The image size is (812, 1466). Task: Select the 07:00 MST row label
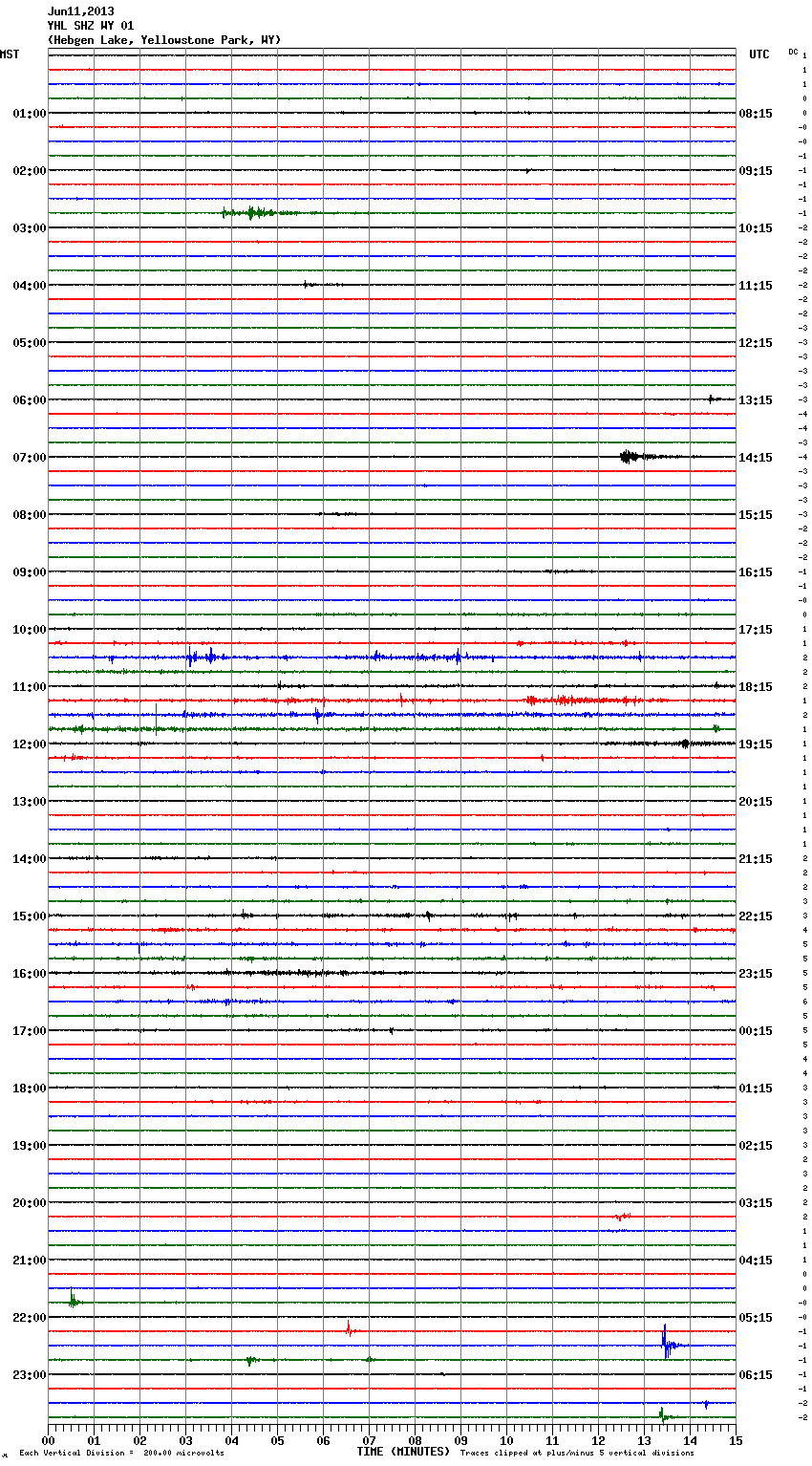tap(29, 458)
